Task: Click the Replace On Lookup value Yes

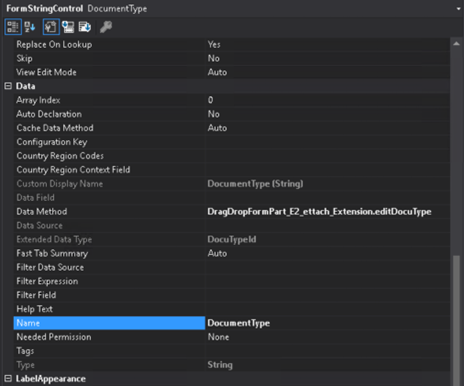Action: (214, 44)
